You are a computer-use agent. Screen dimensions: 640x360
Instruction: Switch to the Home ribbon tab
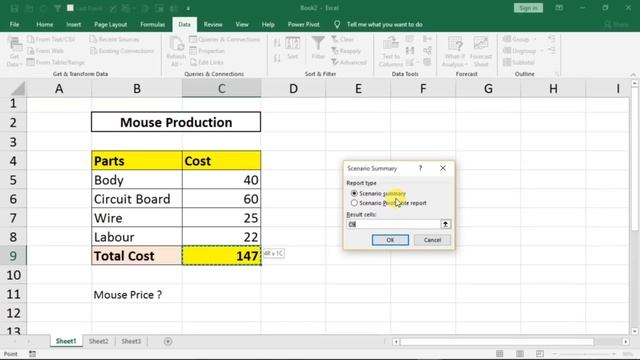click(44, 24)
